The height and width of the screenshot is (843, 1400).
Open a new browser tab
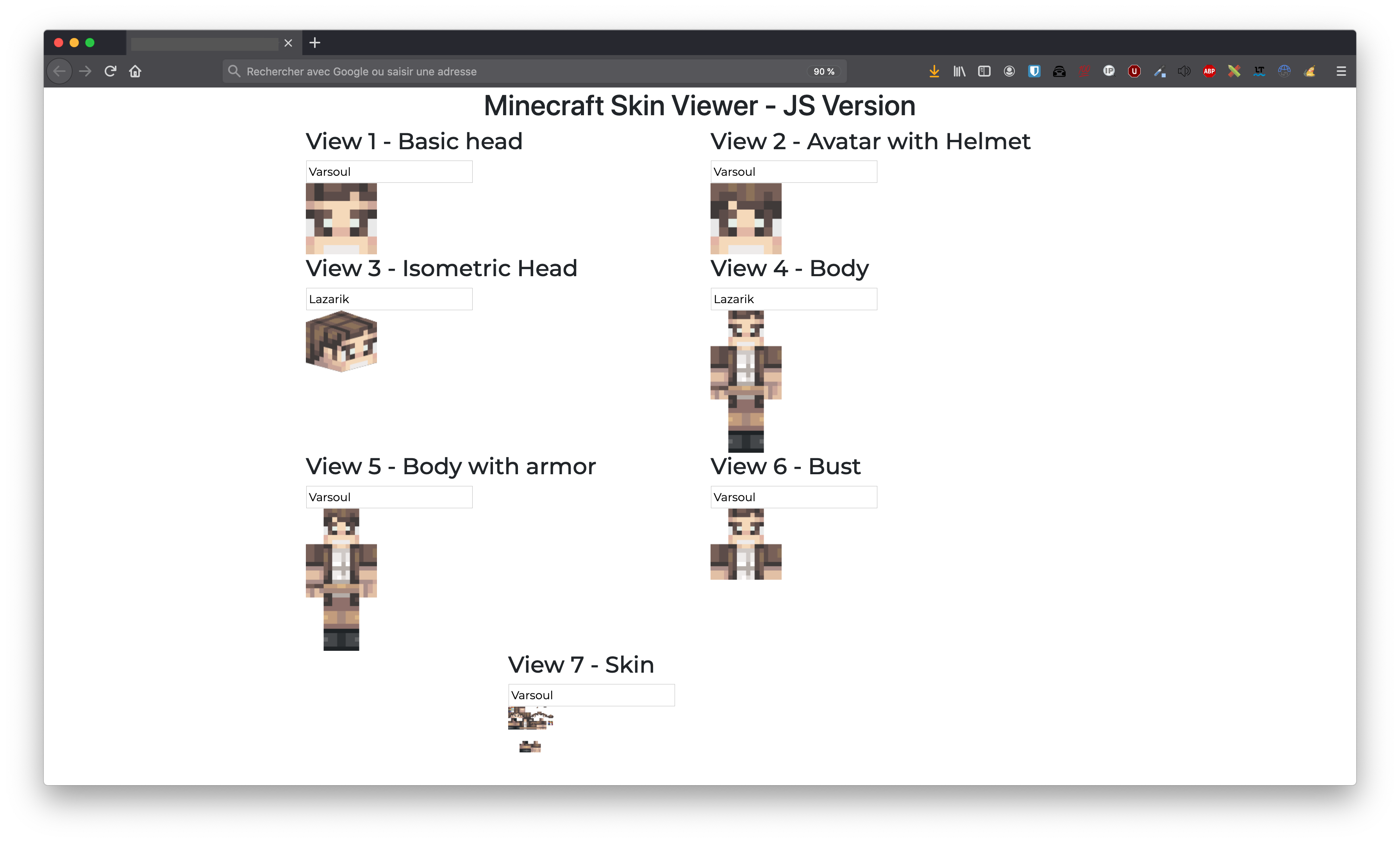coord(314,43)
